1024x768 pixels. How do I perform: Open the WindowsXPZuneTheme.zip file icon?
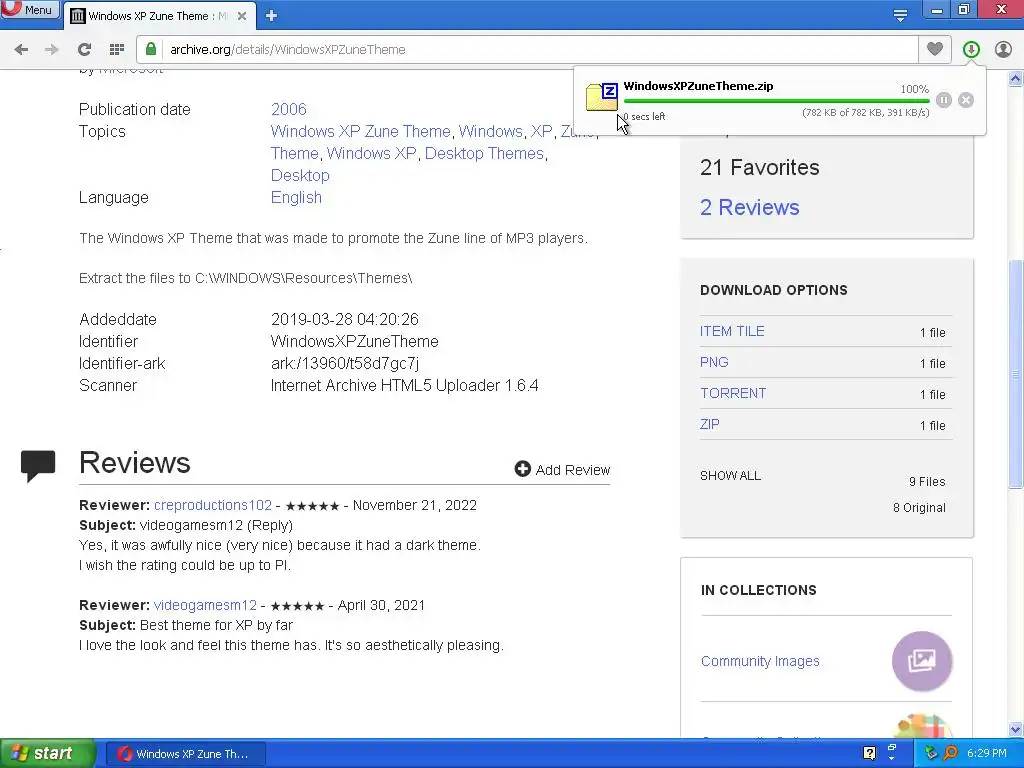coord(601,97)
